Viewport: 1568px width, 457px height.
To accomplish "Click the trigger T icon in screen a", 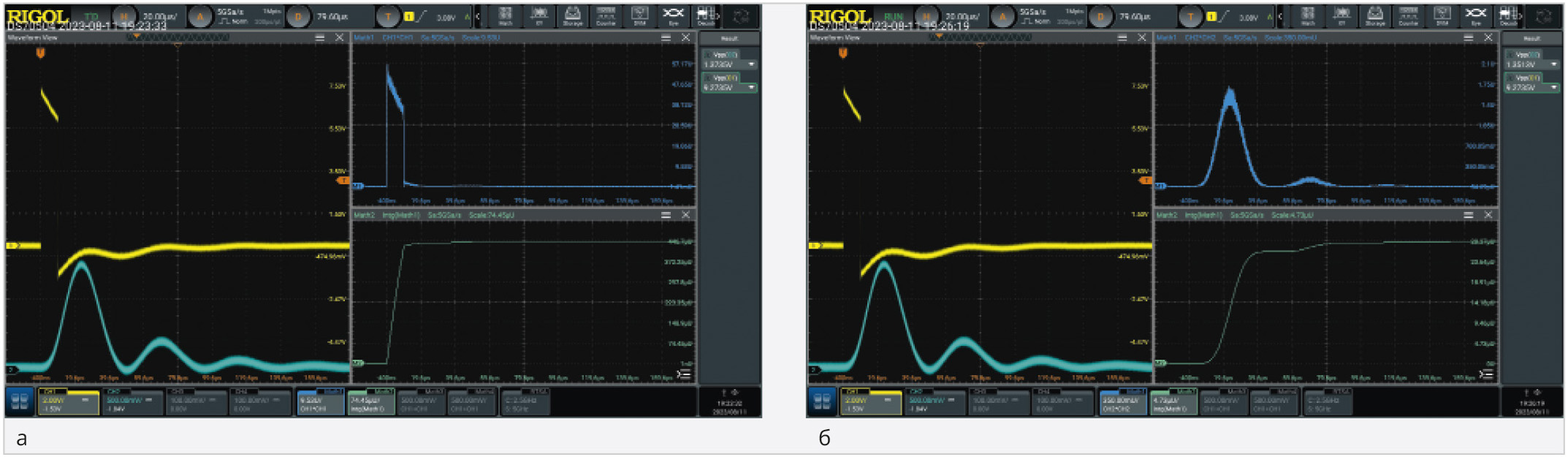I will click(388, 16).
